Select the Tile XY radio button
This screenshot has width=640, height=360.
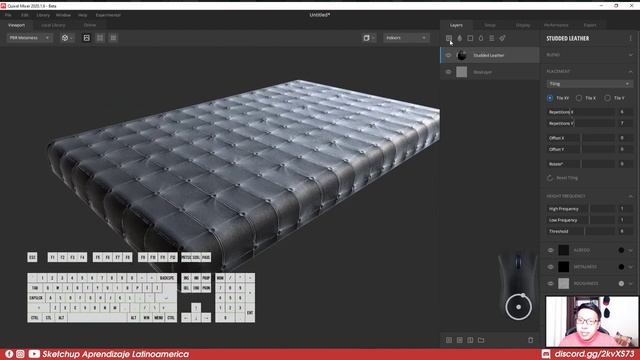point(550,98)
